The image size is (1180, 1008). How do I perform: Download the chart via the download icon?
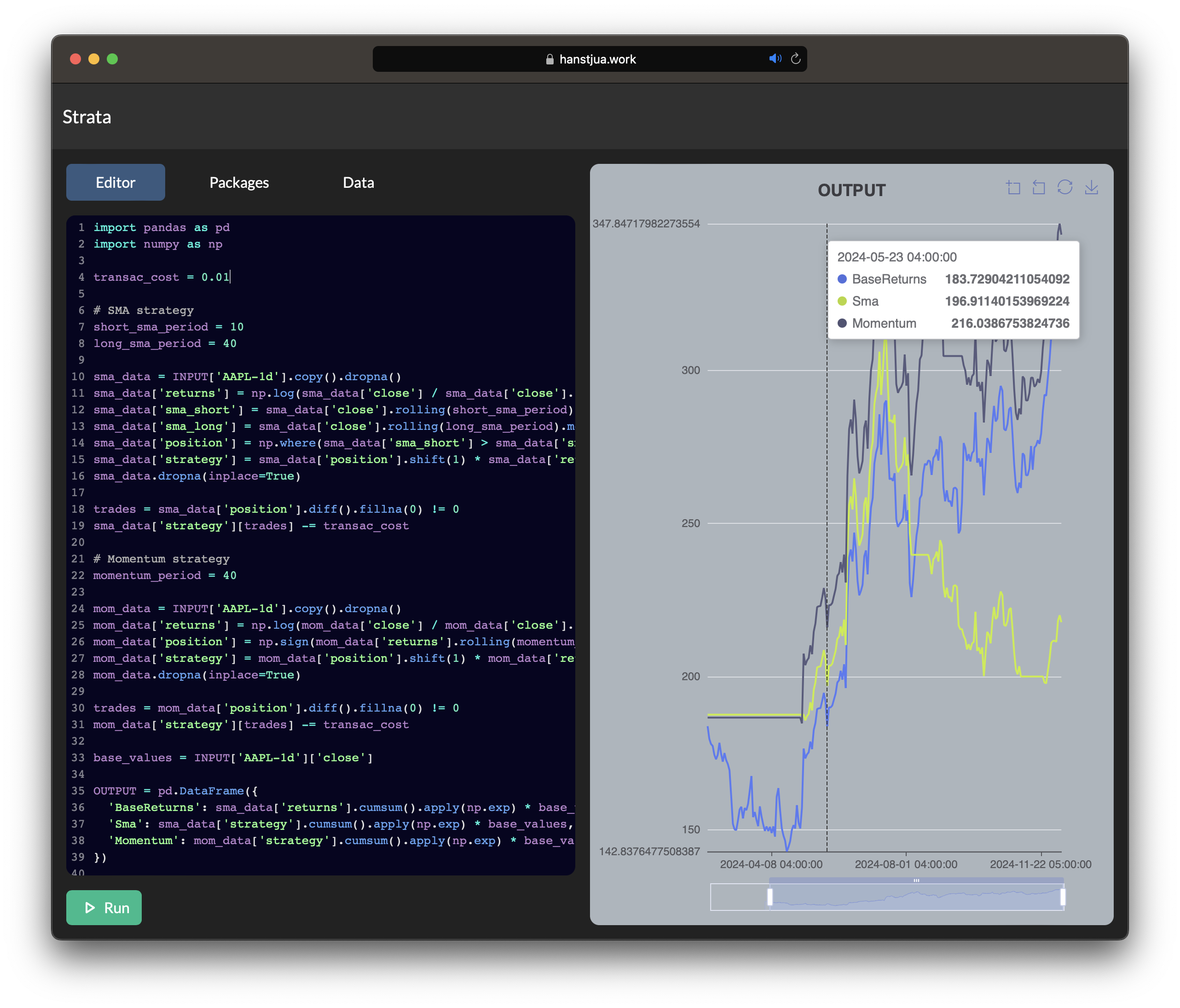(1092, 188)
